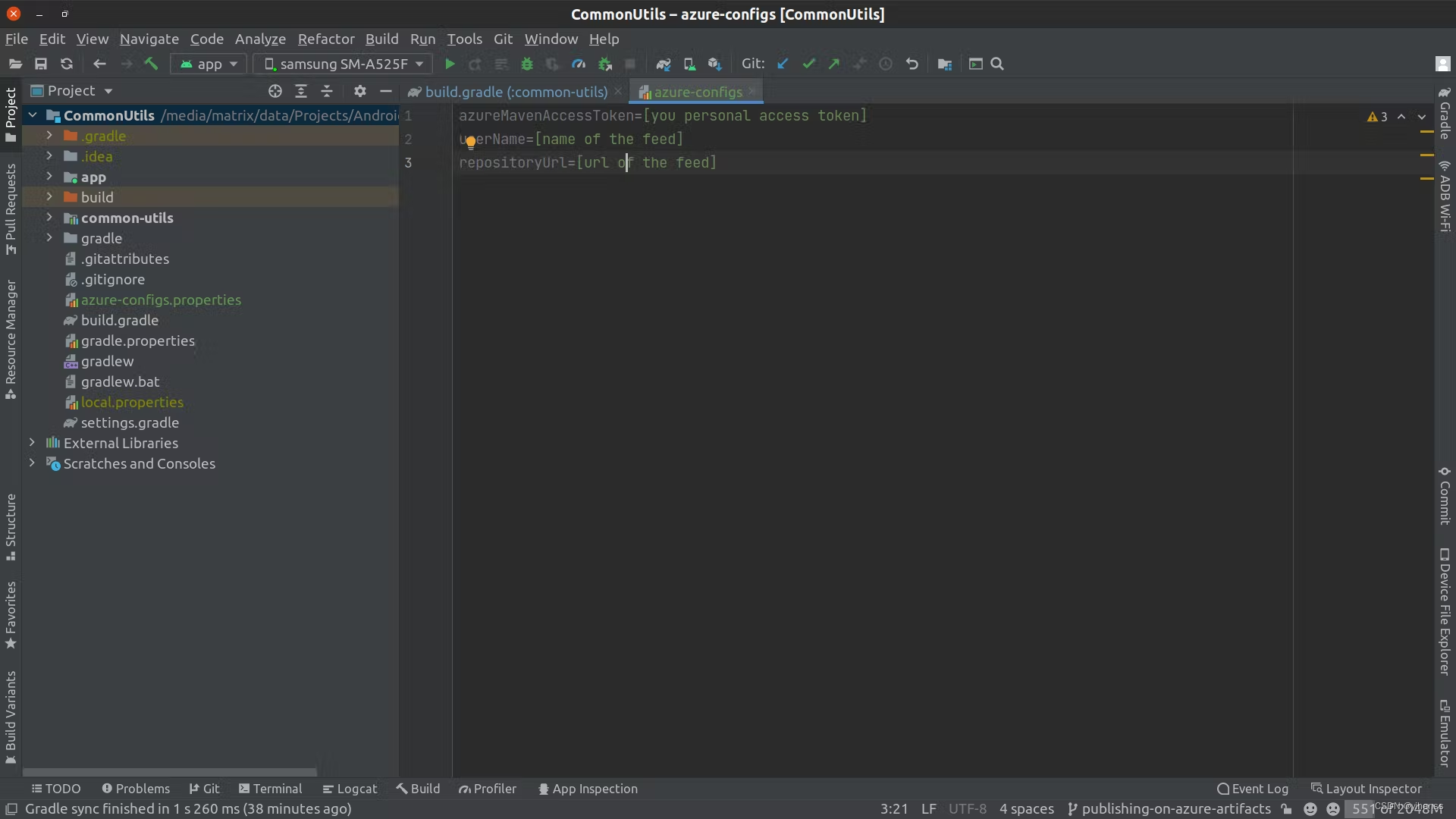Viewport: 1456px width, 819px height.
Task: Open the Profiler gauge icon in toolbar
Action: tap(579, 64)
